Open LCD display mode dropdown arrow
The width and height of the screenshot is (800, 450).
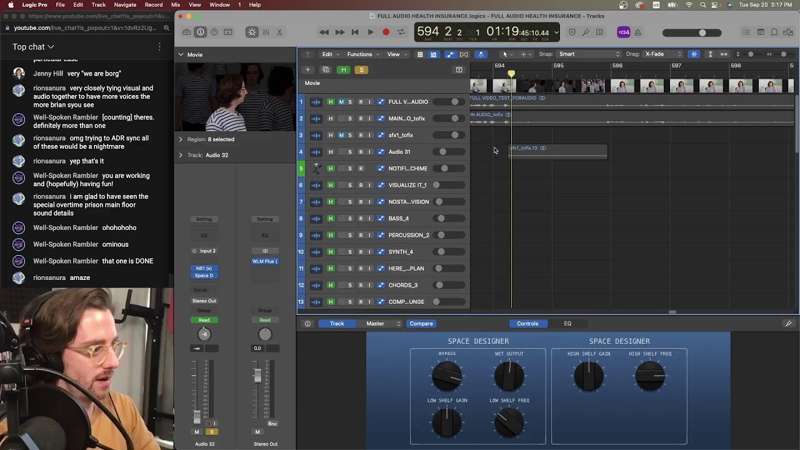pyautogui.click(x=556, y=32)
